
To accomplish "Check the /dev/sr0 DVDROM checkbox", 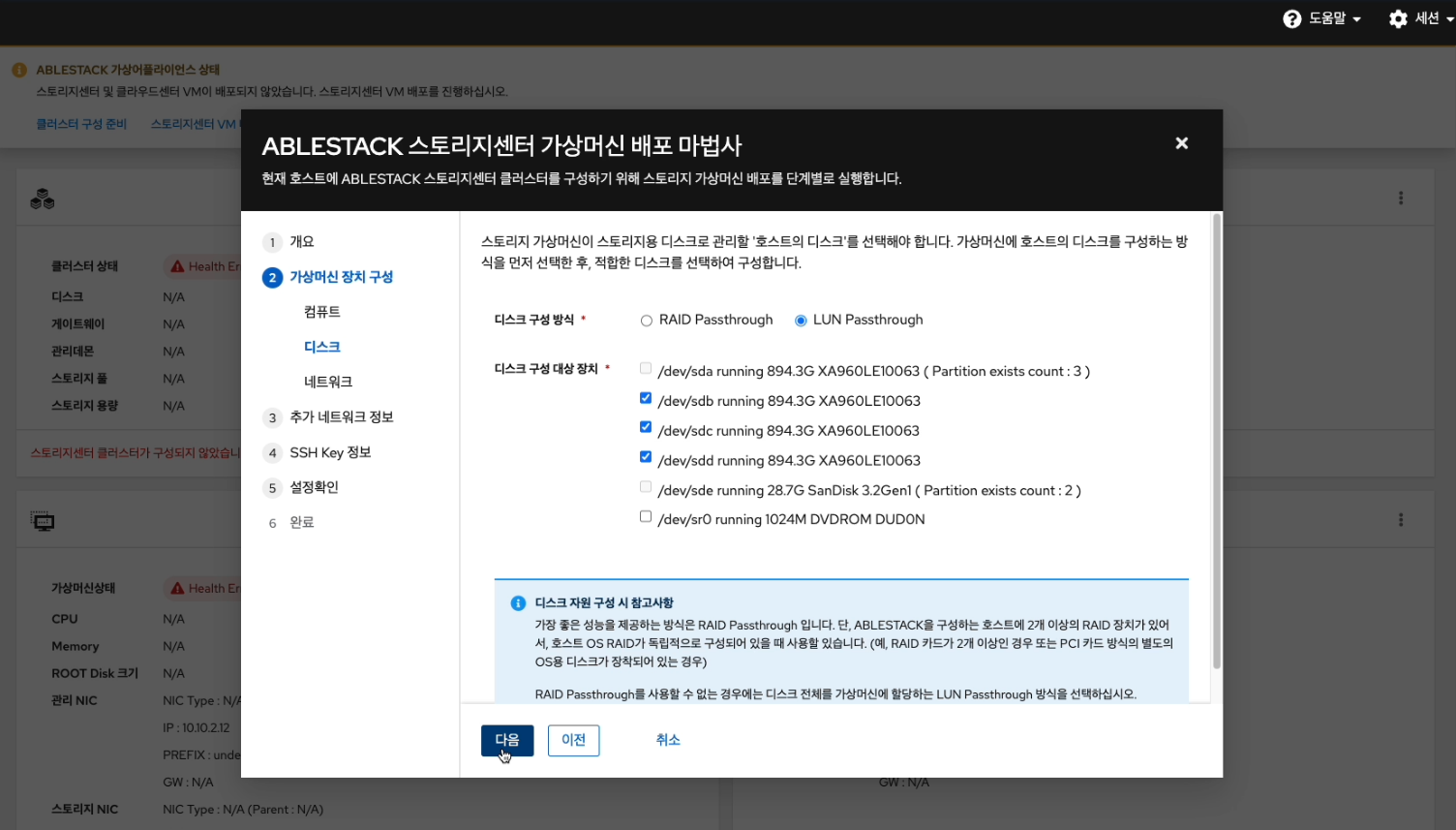I will tap(646, 516).
